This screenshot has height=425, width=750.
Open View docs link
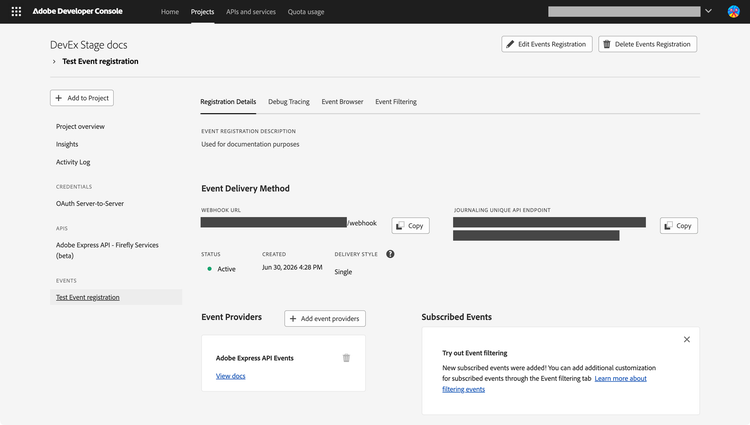pos(231,376)
